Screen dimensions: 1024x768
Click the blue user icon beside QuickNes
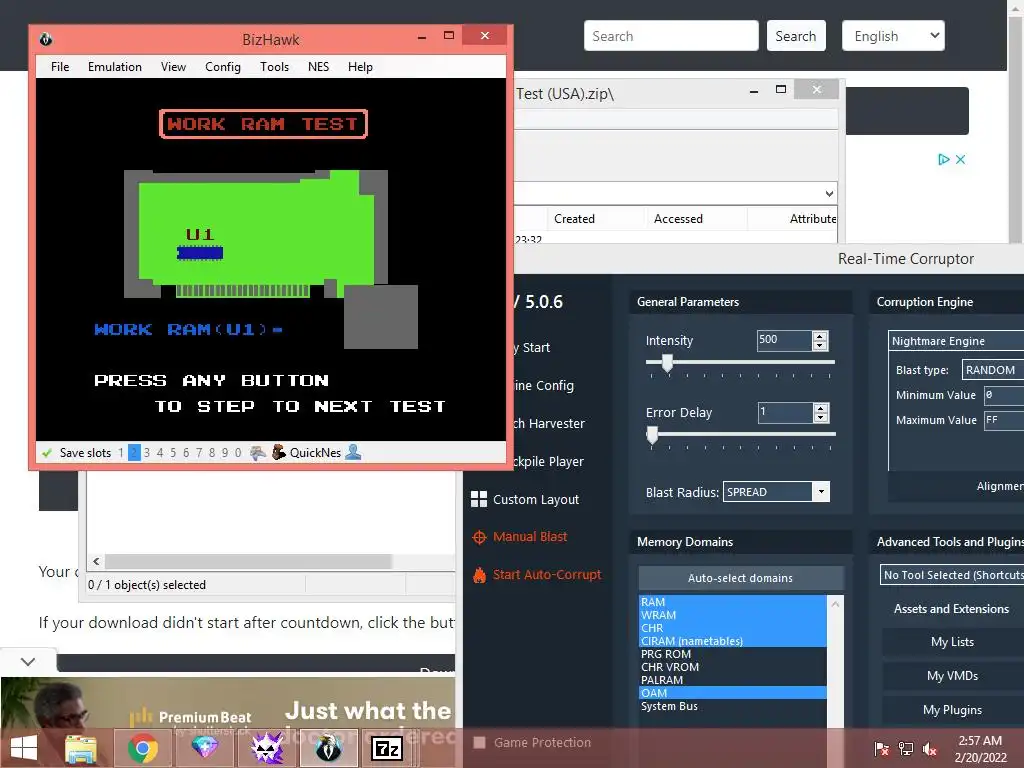(353, 452)
